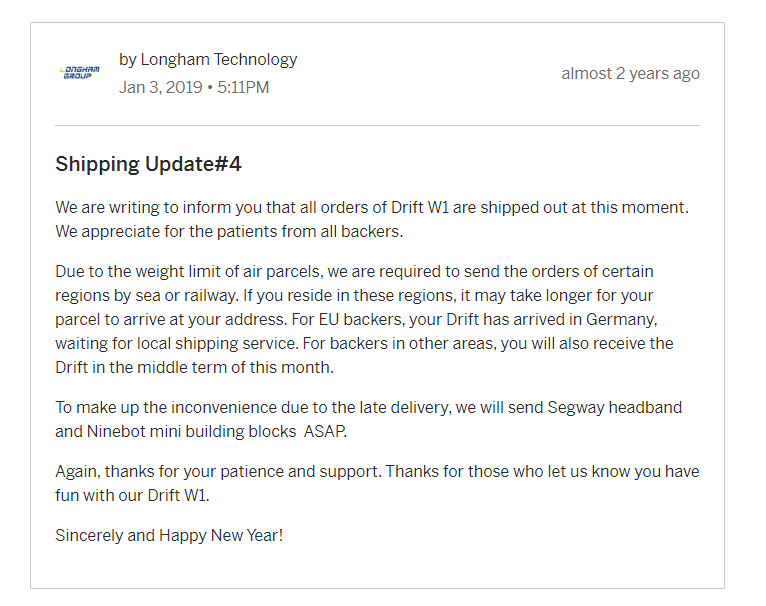Image resolution: width=766 pixels, height=606 pixels.
Task: Click the Jan 3, 2019 post date
Action: click(161, 87)
